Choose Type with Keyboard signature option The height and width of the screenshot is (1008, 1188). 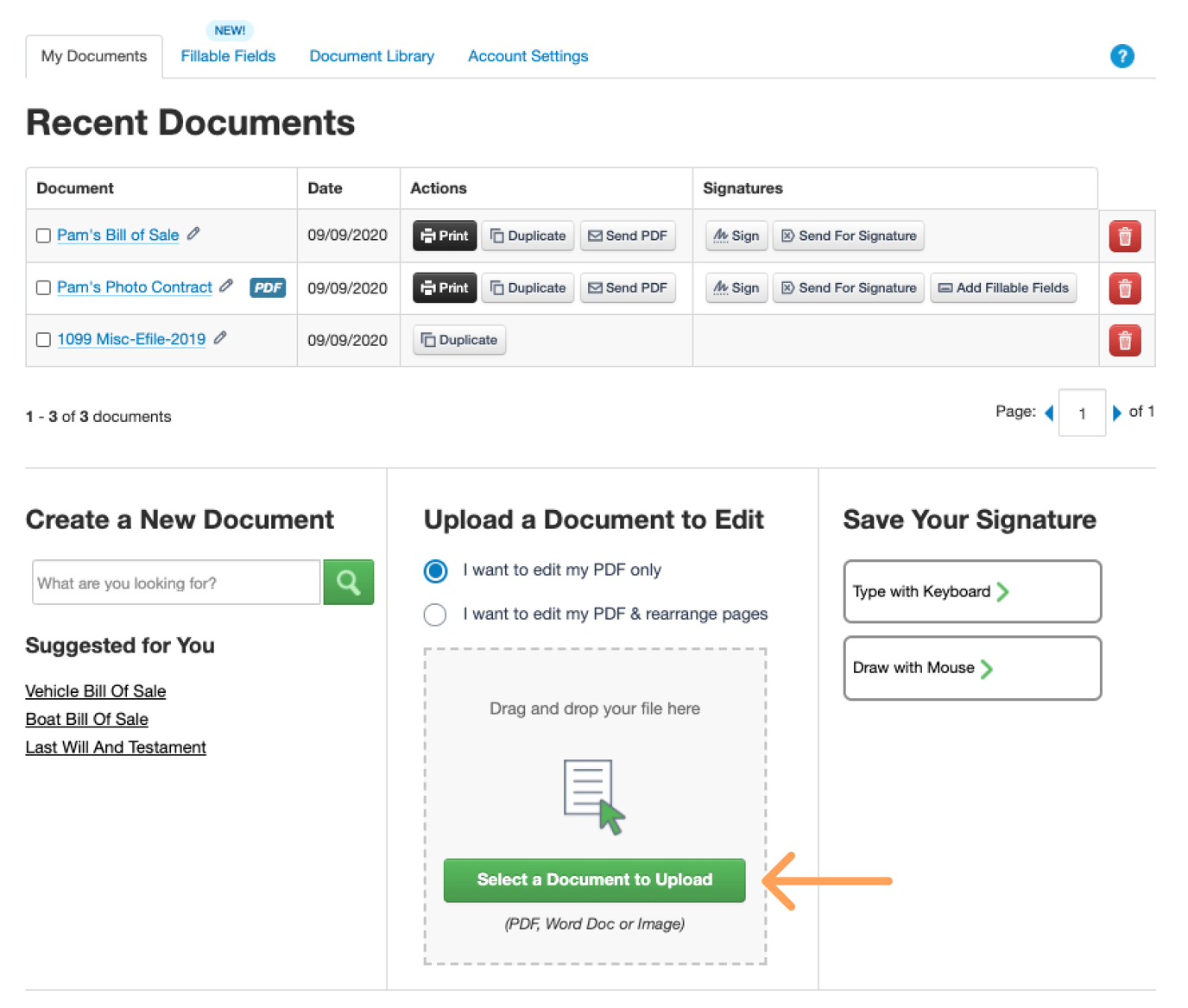pos(972,592)
